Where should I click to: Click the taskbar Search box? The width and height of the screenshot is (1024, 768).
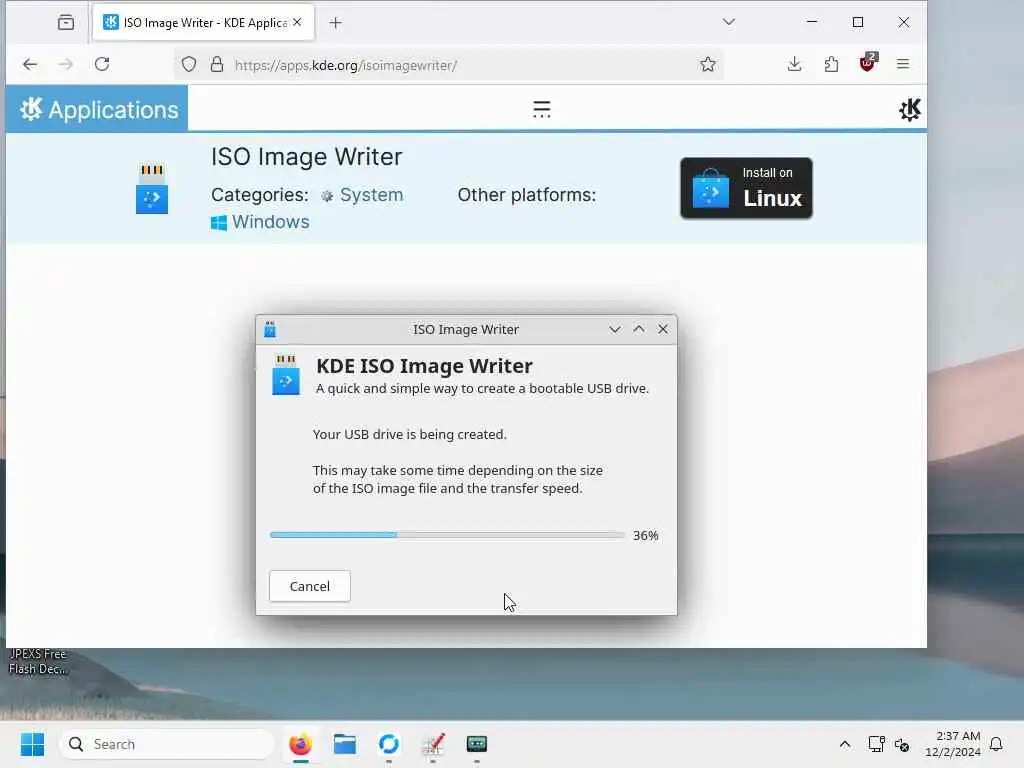pyautogui.click(x=167, y=744)
